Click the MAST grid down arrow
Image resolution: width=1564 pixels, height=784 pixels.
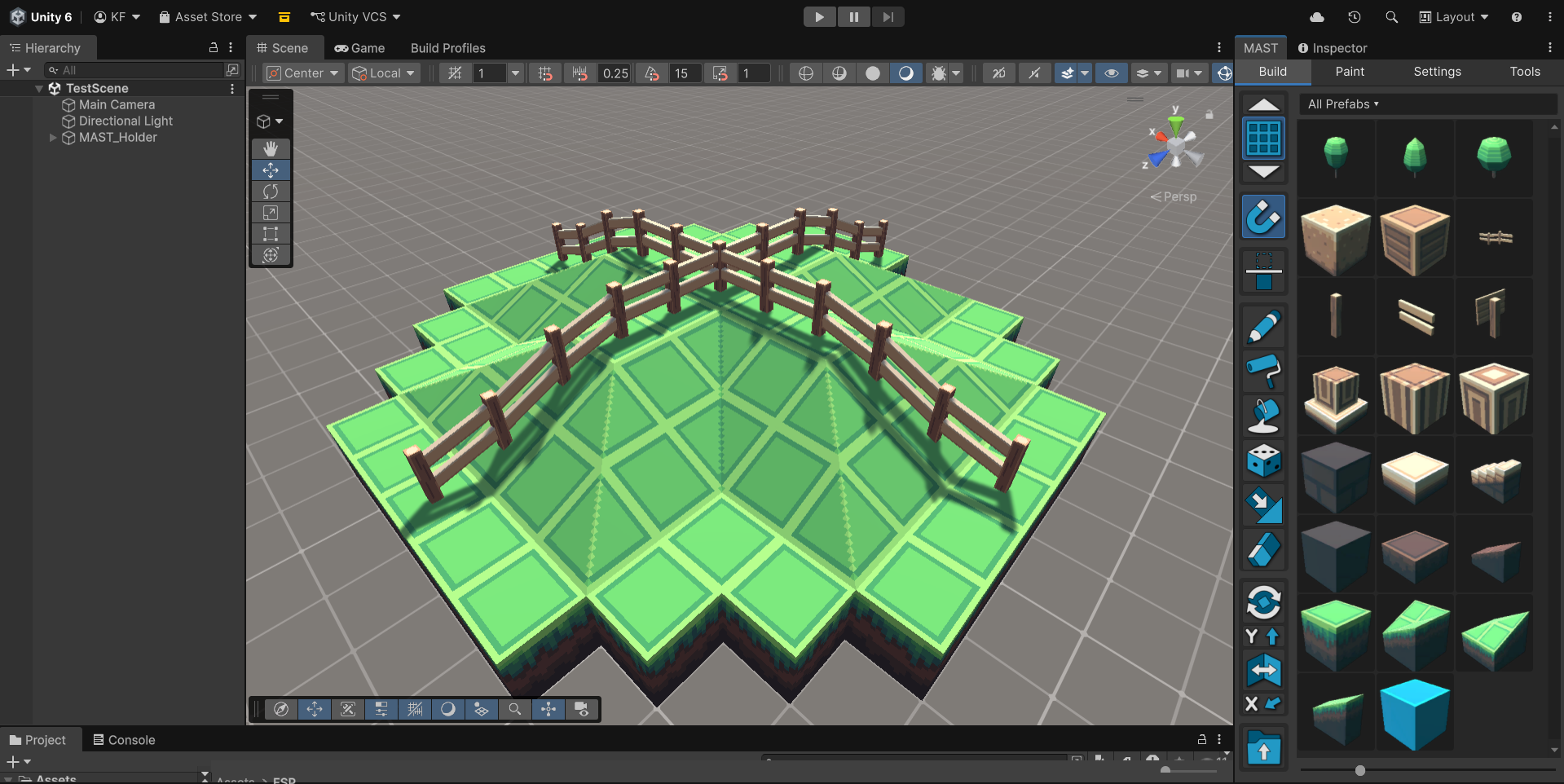[x=1263, y=172]
